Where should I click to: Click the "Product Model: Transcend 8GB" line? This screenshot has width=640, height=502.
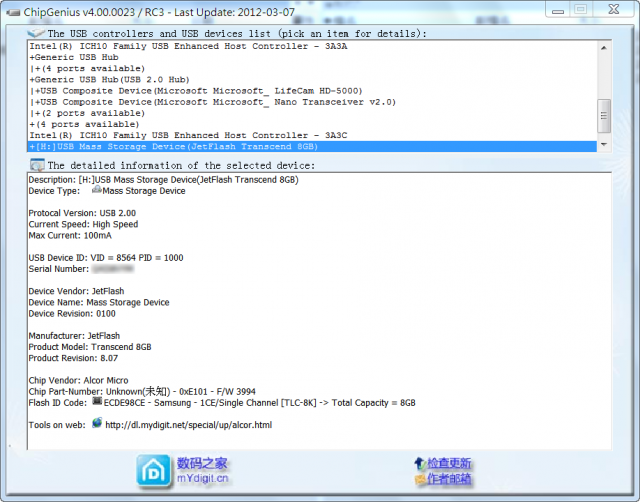pos(90,347)
